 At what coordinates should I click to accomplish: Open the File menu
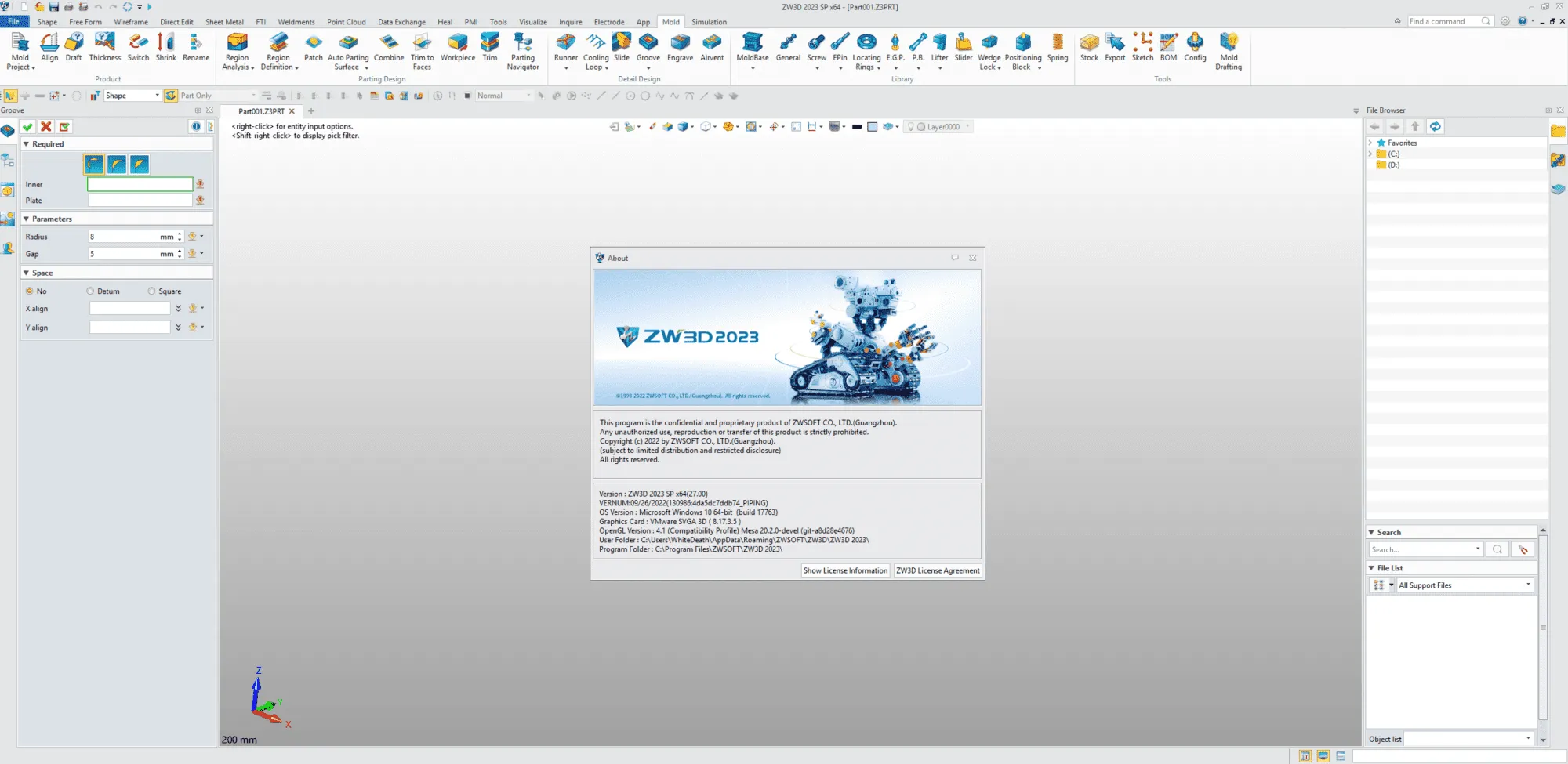(14, 22)
